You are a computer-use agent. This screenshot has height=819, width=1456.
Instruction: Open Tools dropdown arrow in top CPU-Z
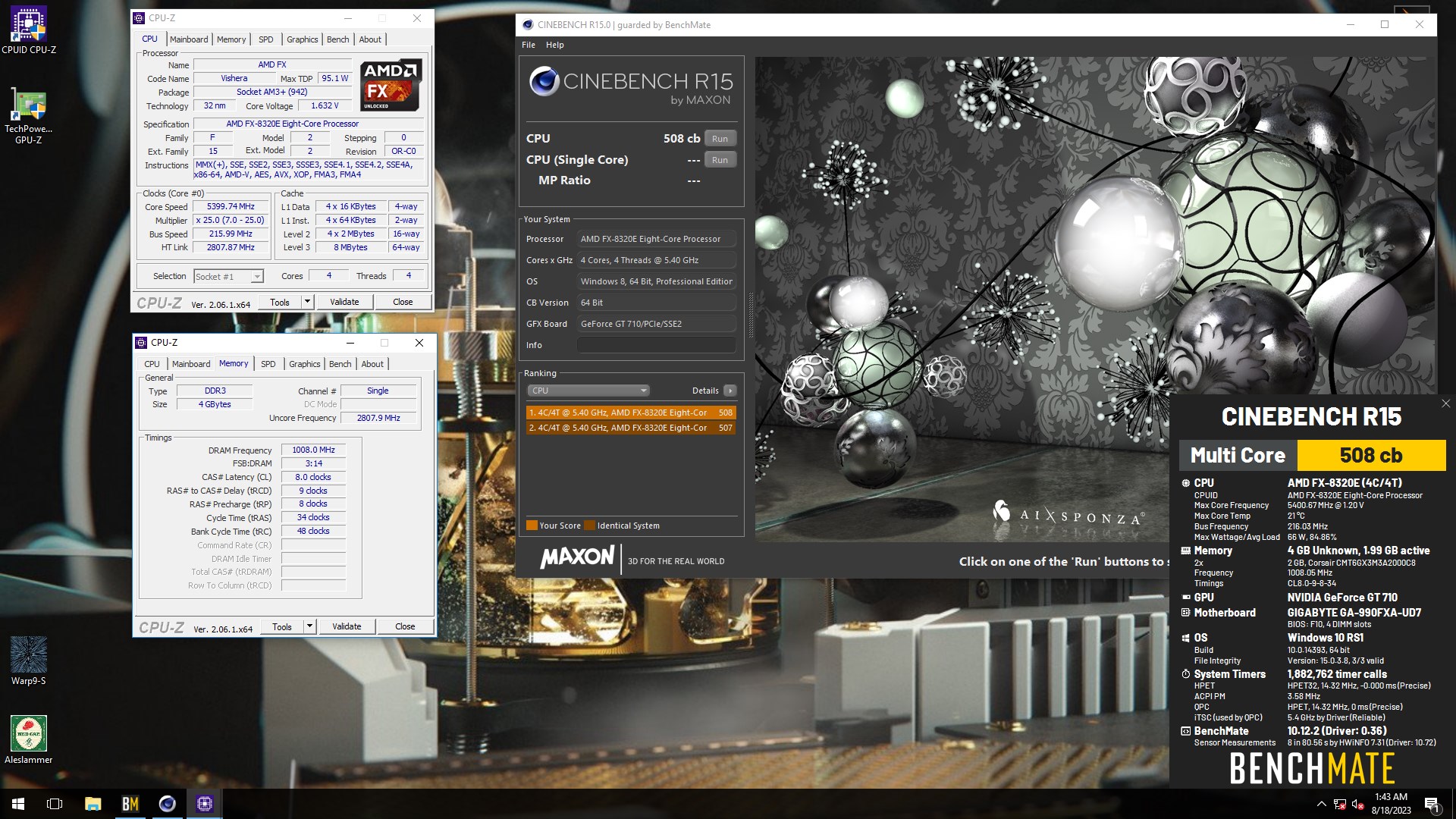point(307,302)
